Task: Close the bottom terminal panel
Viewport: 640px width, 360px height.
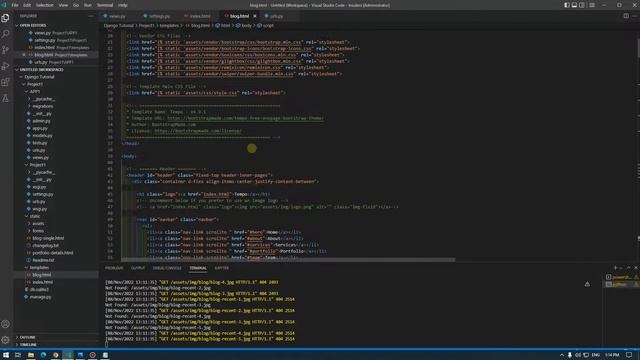Action: 636,268
